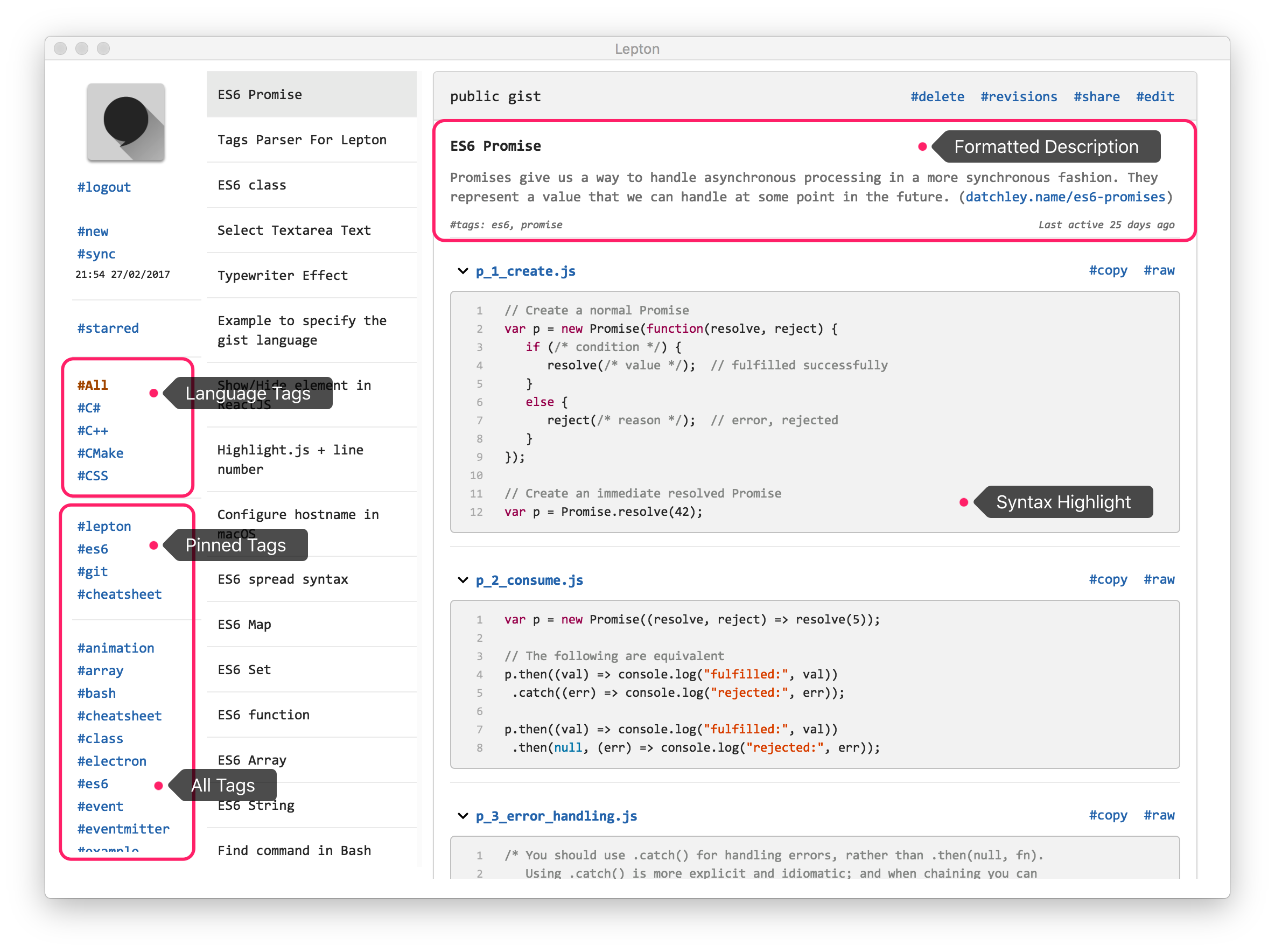
Task: Show #starred gists
Action: [x=108, y=328]
